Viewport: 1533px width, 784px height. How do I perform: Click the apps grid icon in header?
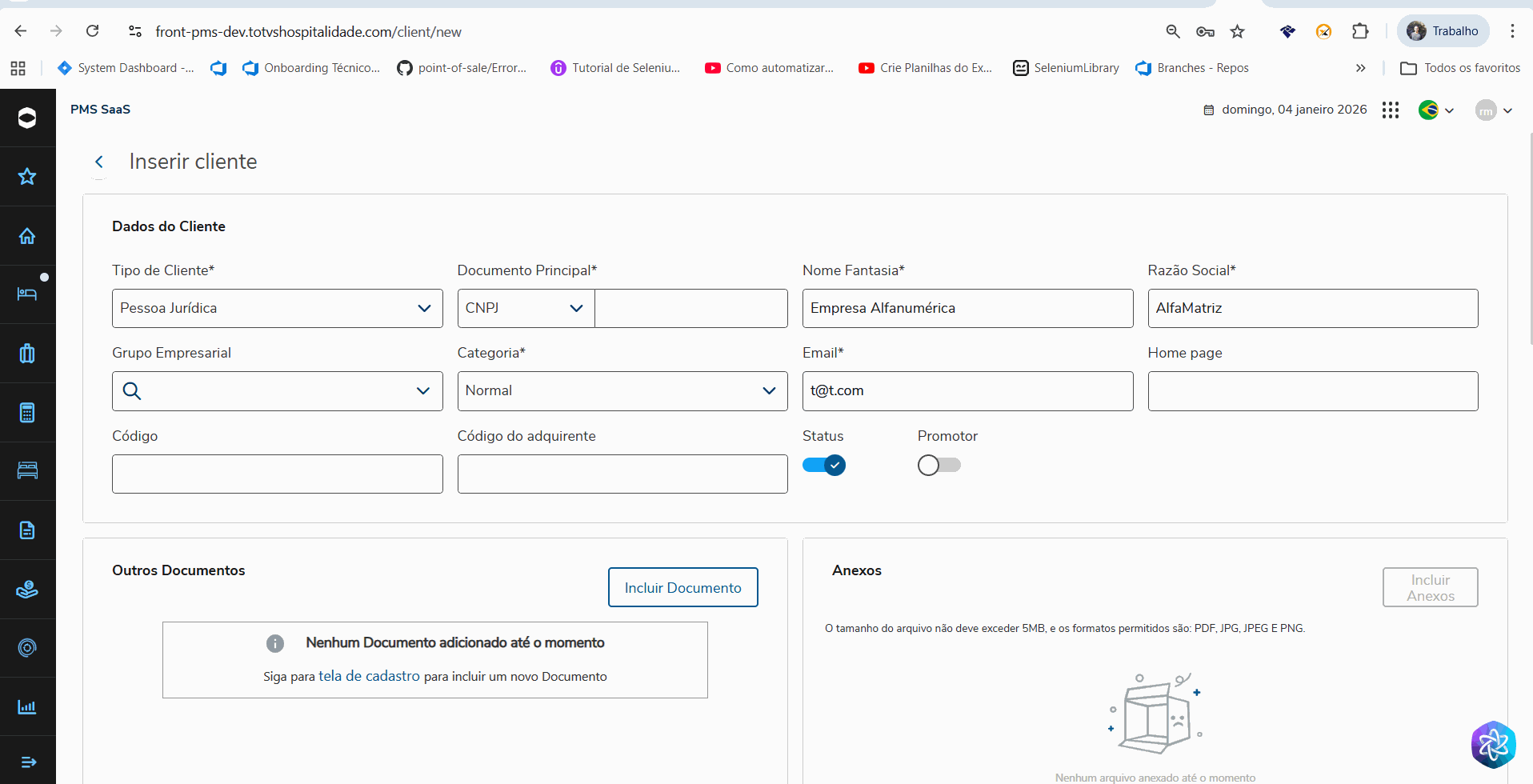pyautogui.click(x=1391, y=110)
